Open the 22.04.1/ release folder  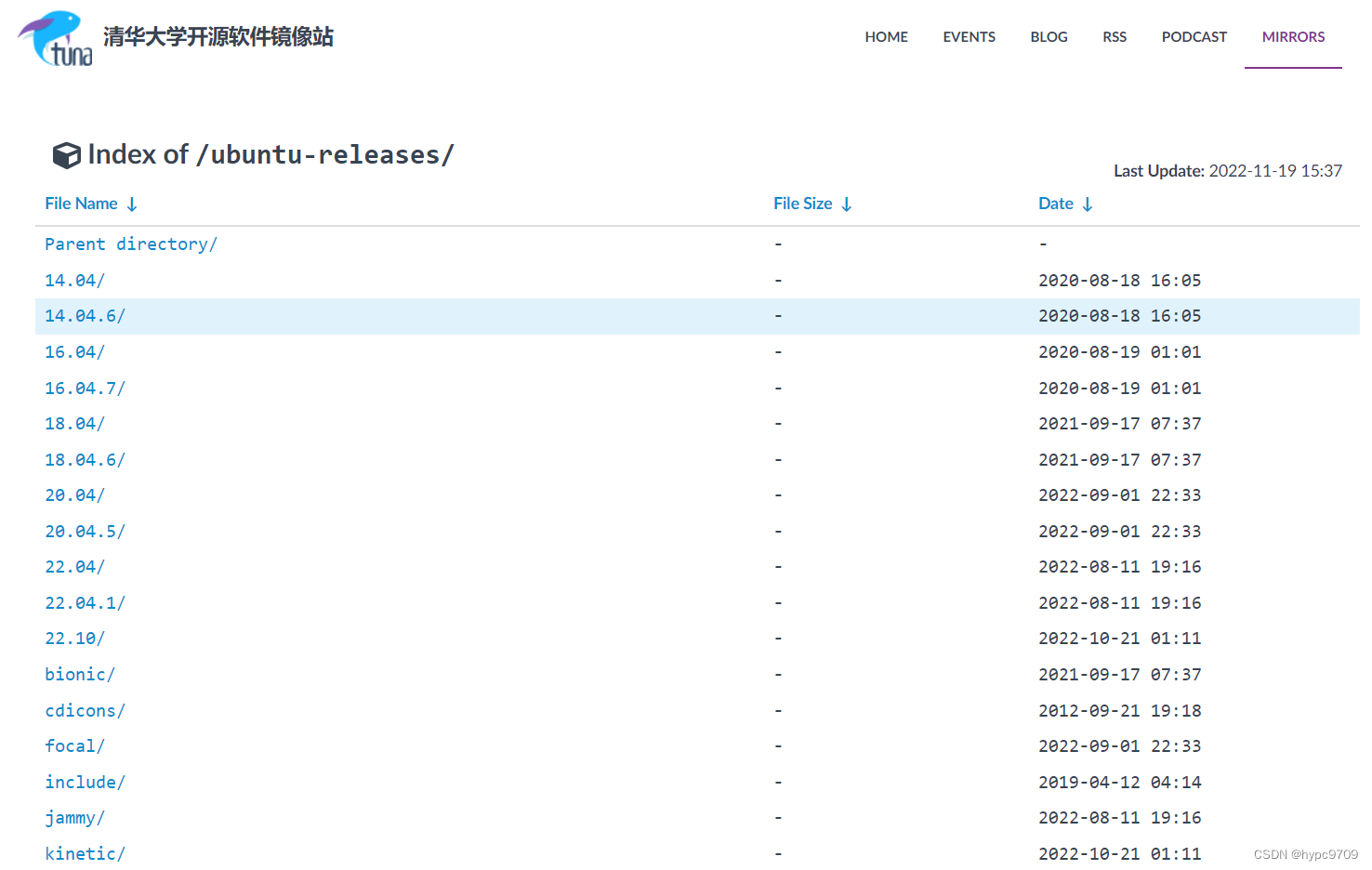click(85, 602)
